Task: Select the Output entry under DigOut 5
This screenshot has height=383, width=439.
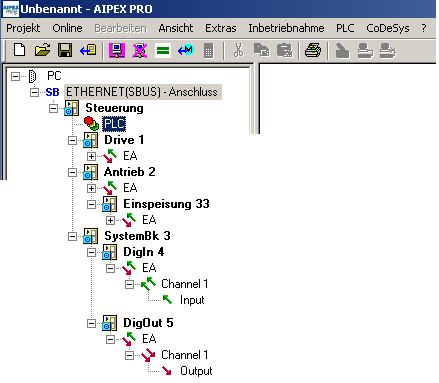Action: tap(196, 371)
